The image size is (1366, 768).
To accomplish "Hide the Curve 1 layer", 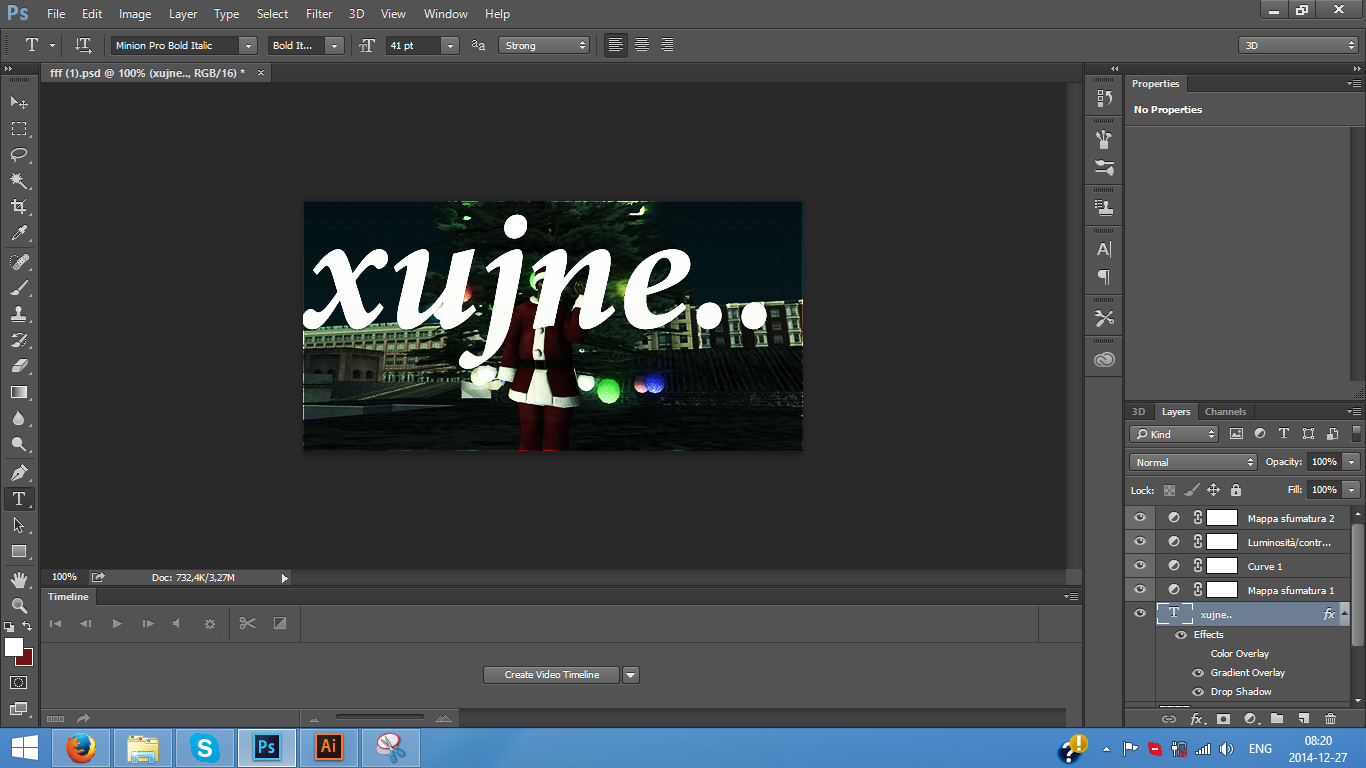I will pyautogui.click(x=1140, y=566).
